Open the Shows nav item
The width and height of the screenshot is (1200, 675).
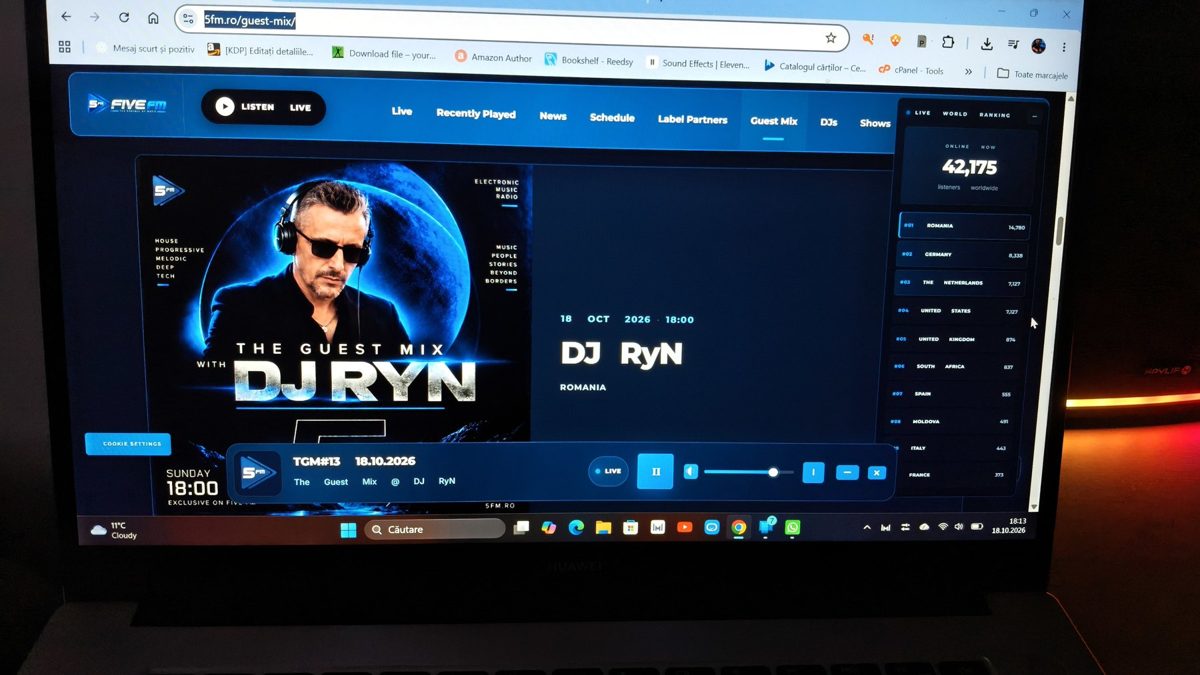pyautogui.click(x=875, y=124)
